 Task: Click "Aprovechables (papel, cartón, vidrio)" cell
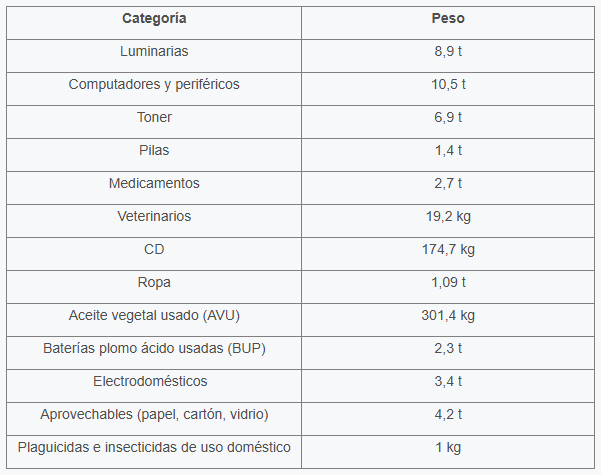click(154, 414)
